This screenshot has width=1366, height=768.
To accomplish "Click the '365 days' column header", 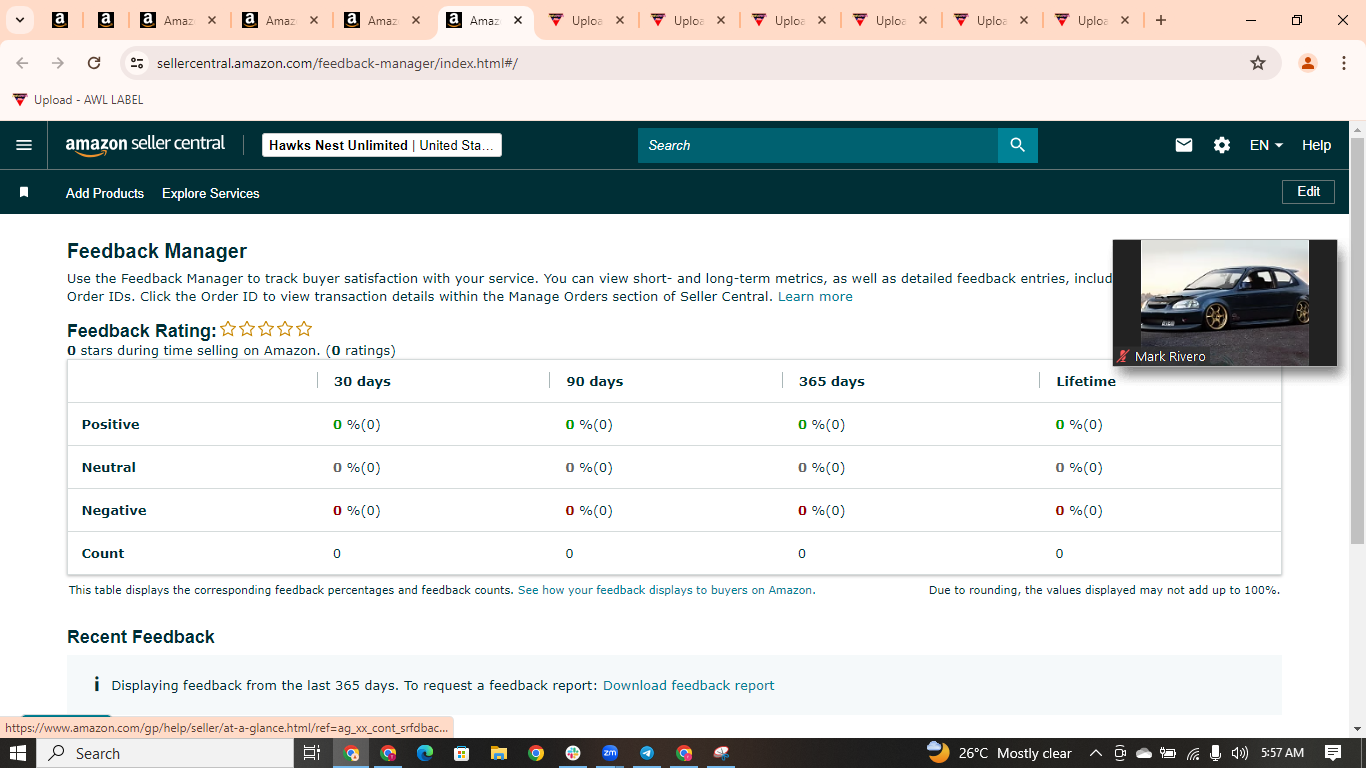I will [x=832, y=381].
